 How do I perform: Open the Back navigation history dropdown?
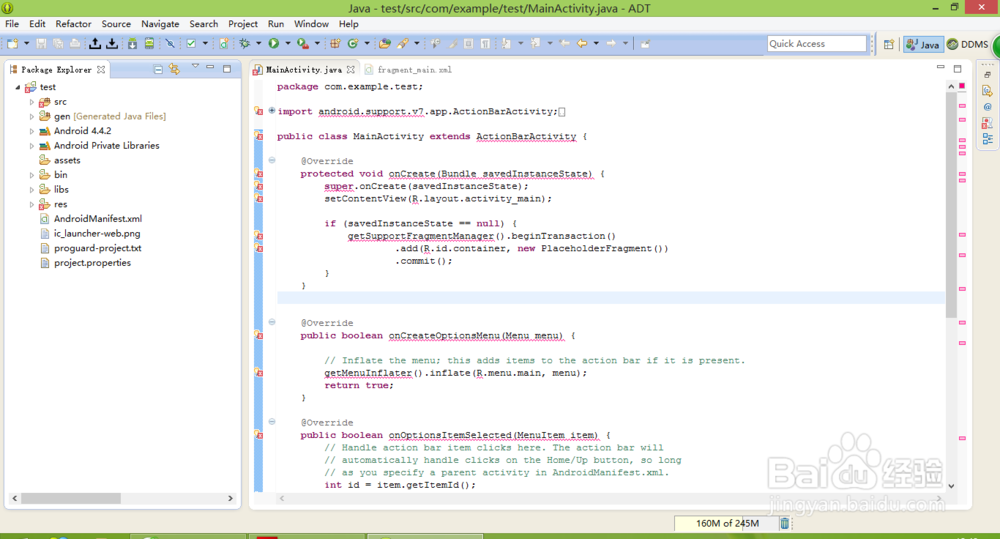pyautogui.click(x=596, y=43)
